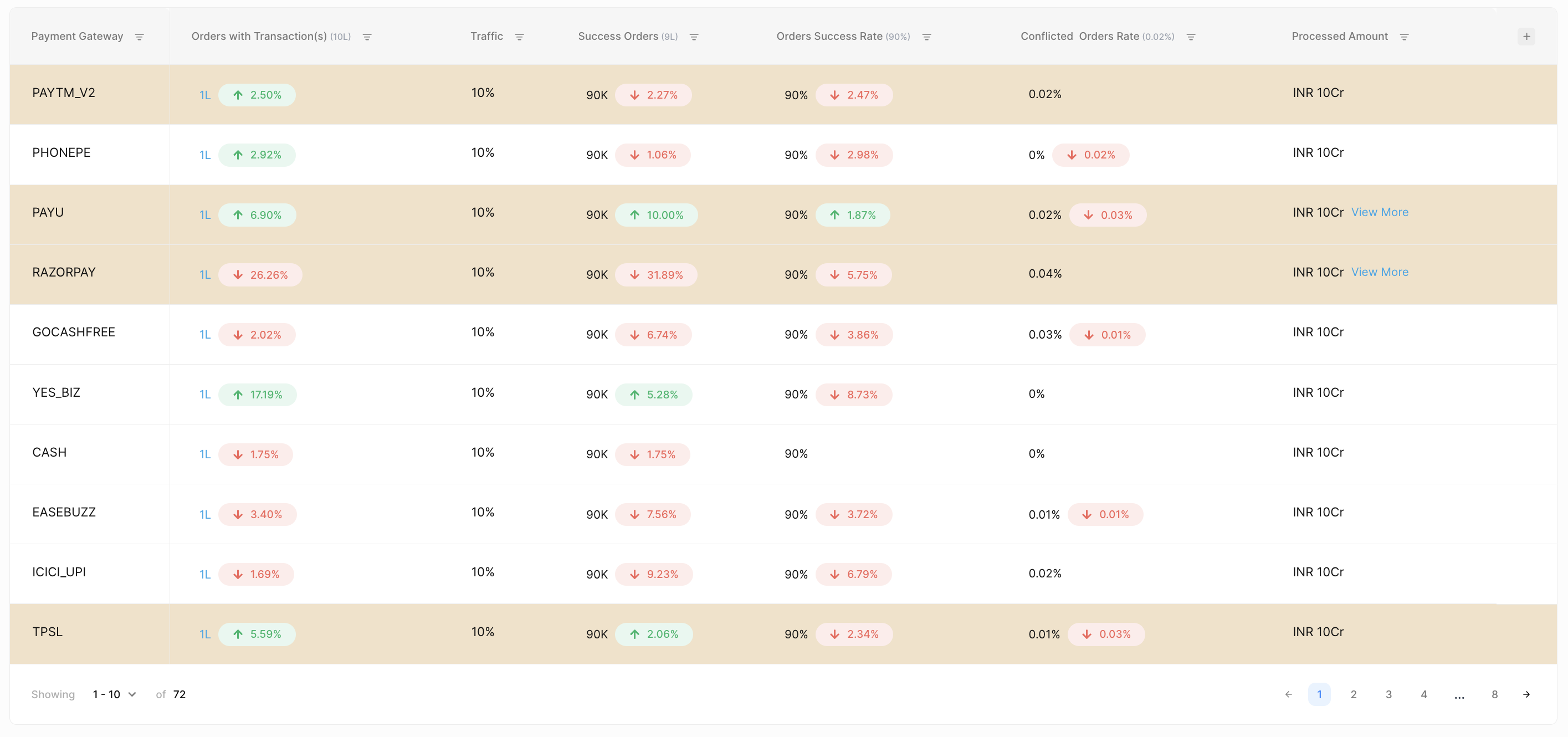
Task: Go to the next page arrow
Action: [1526, 694]
